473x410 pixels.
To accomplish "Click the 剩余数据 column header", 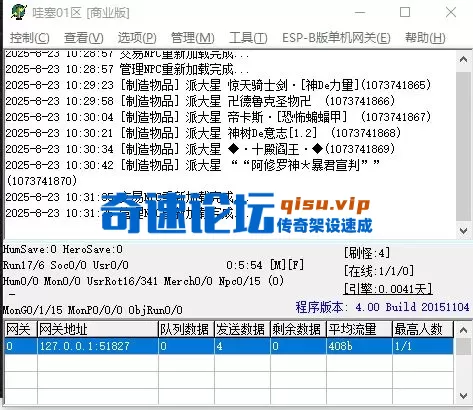I will point(298,329).
